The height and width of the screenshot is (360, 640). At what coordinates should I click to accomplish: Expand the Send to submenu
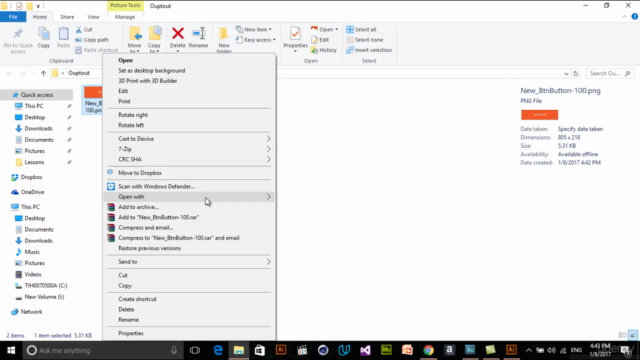tap(268, 262)
